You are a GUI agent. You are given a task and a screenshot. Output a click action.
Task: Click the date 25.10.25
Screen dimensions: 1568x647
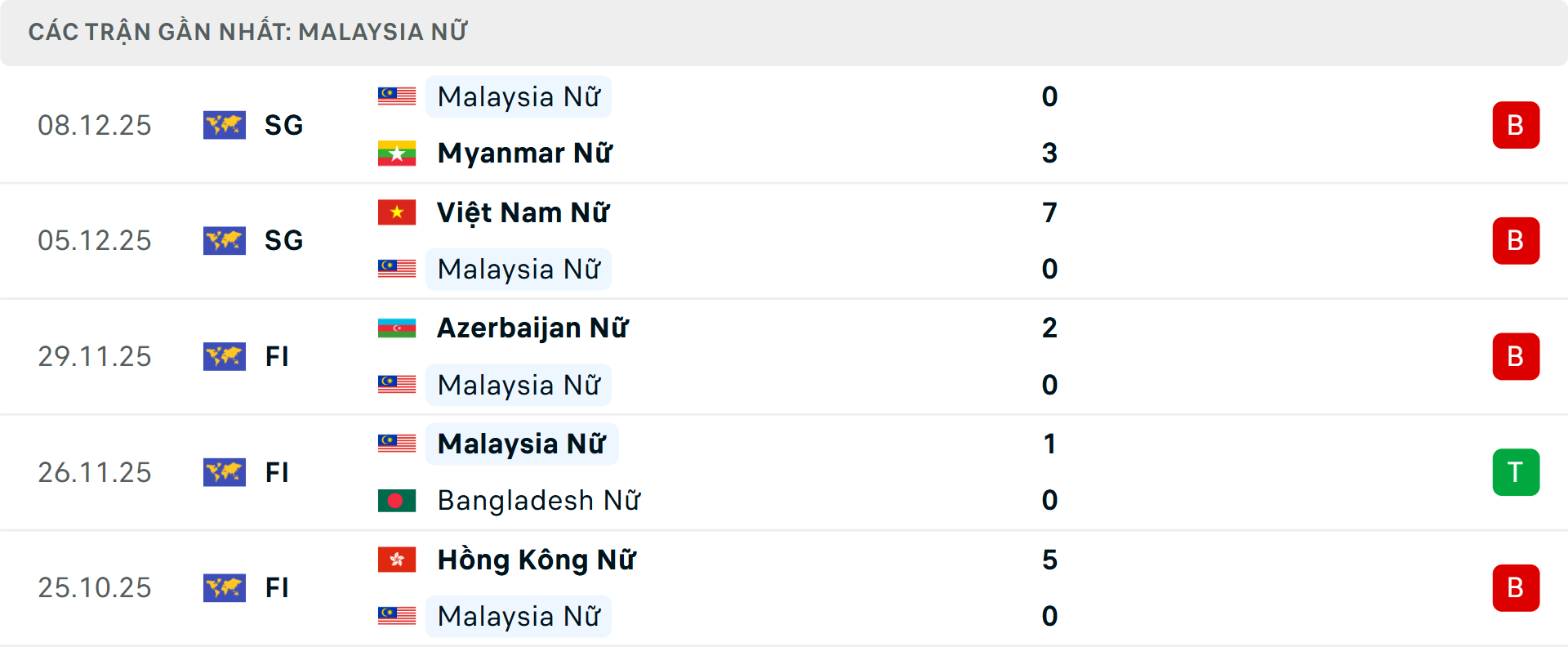click(95, 588)
